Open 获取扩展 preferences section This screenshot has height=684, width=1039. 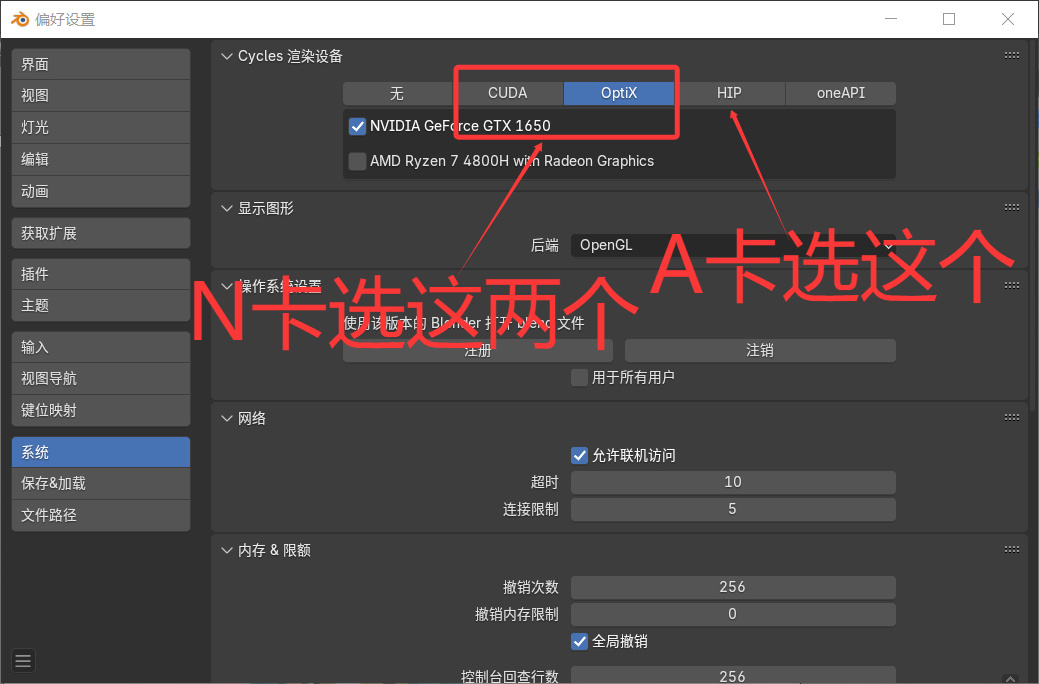tap(101, 233)
